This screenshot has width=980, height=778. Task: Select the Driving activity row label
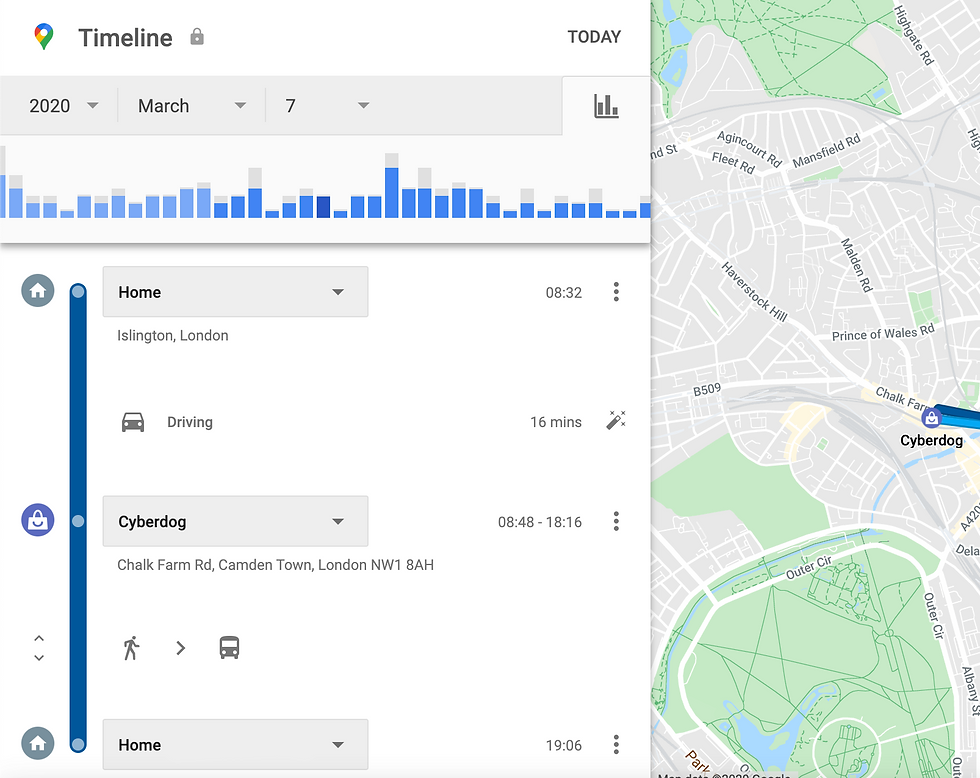tap(190, 422)
